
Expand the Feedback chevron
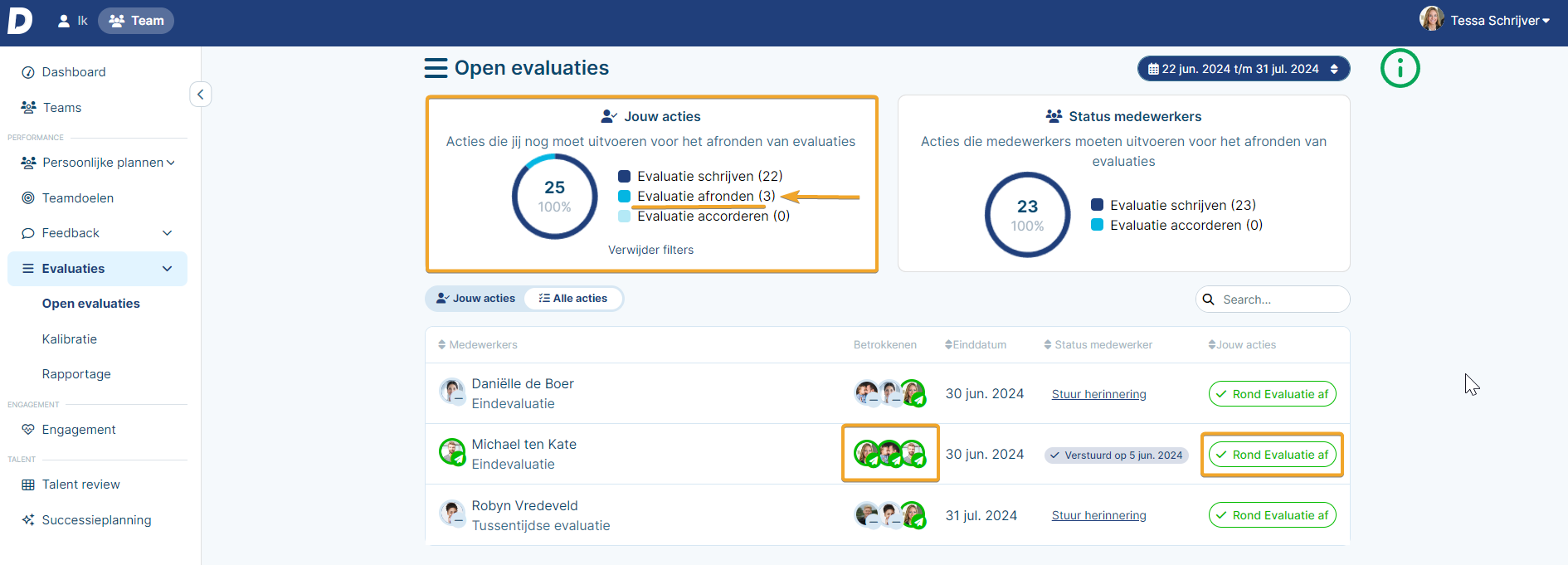click(168, 233)
